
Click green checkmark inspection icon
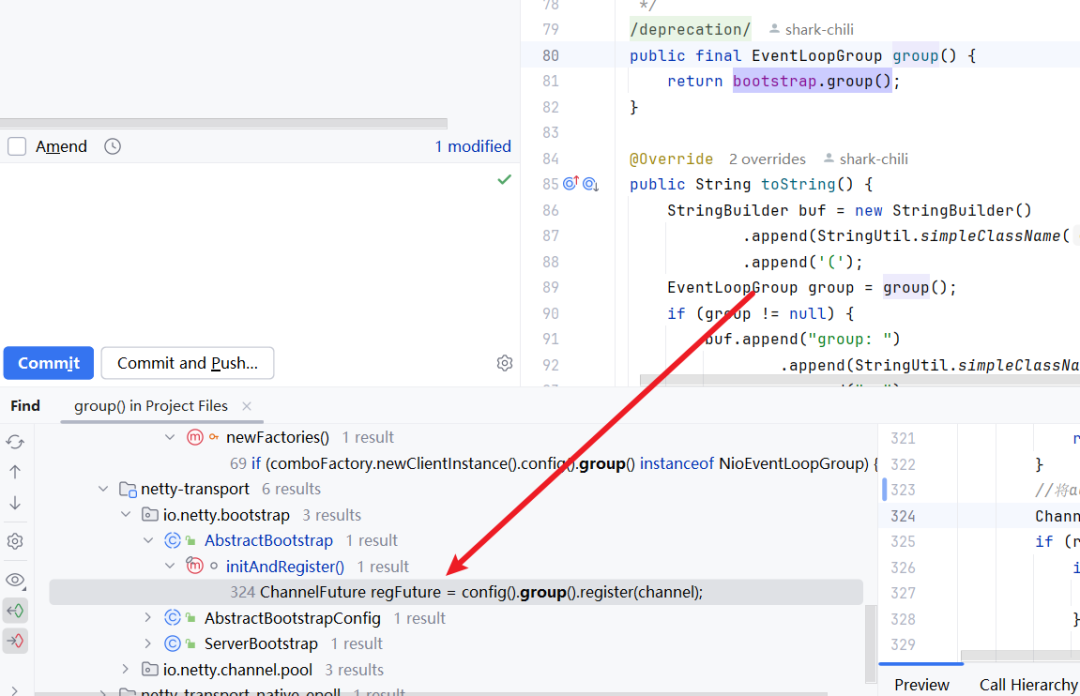point(504,180)
